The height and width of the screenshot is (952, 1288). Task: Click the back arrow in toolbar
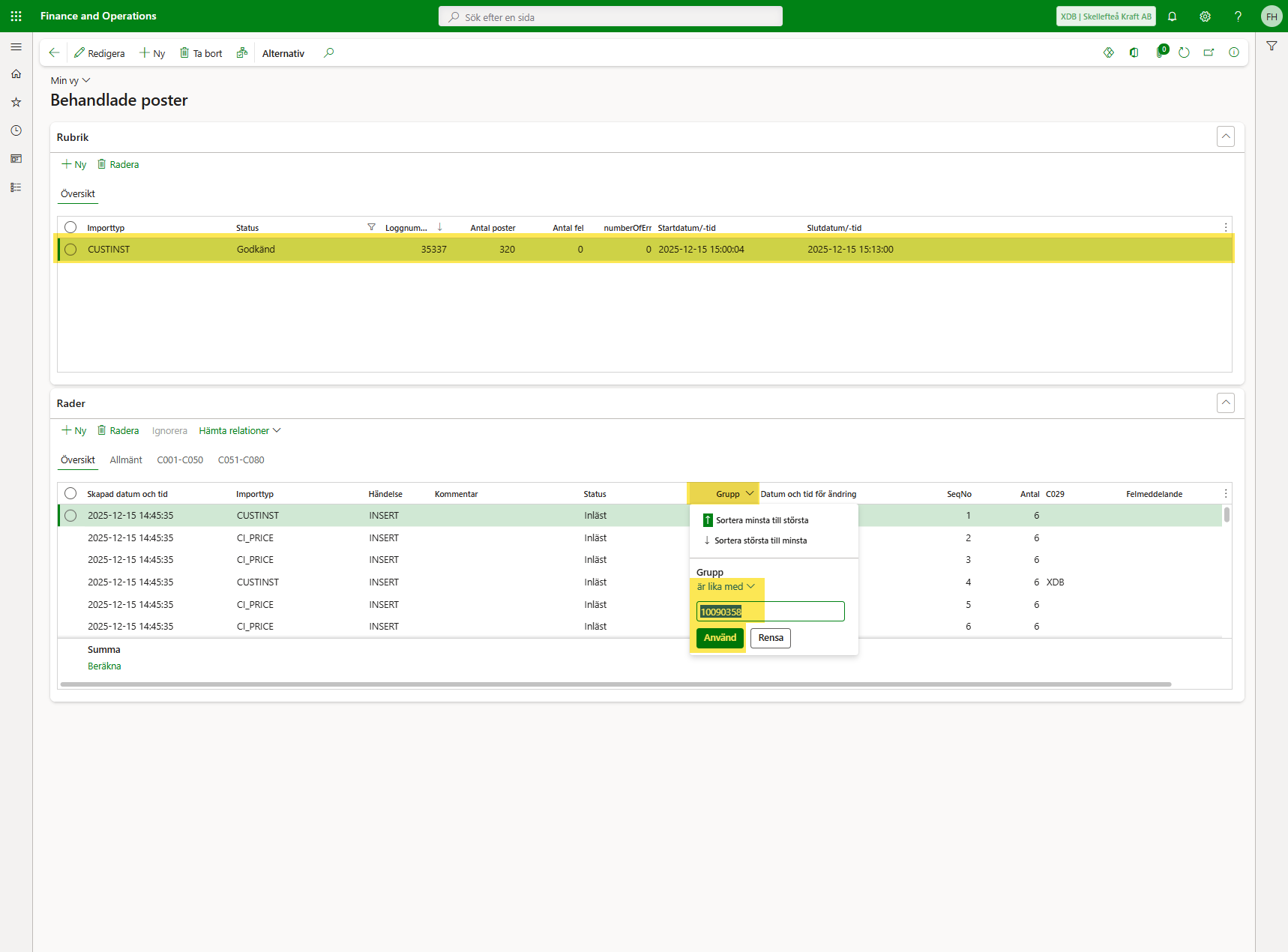point(54,53)
